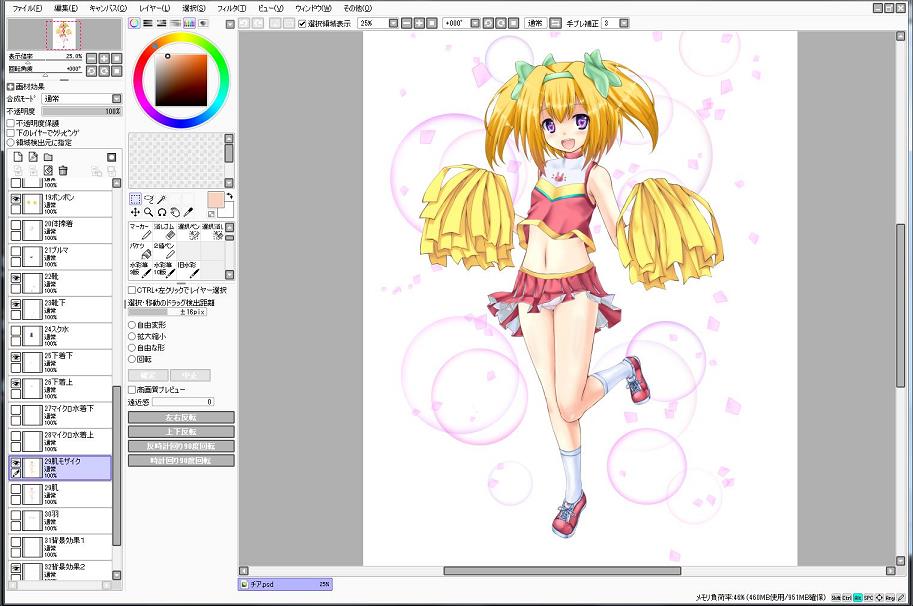Select the rectangular selection tool
The image size is (913, 606).
135,199
